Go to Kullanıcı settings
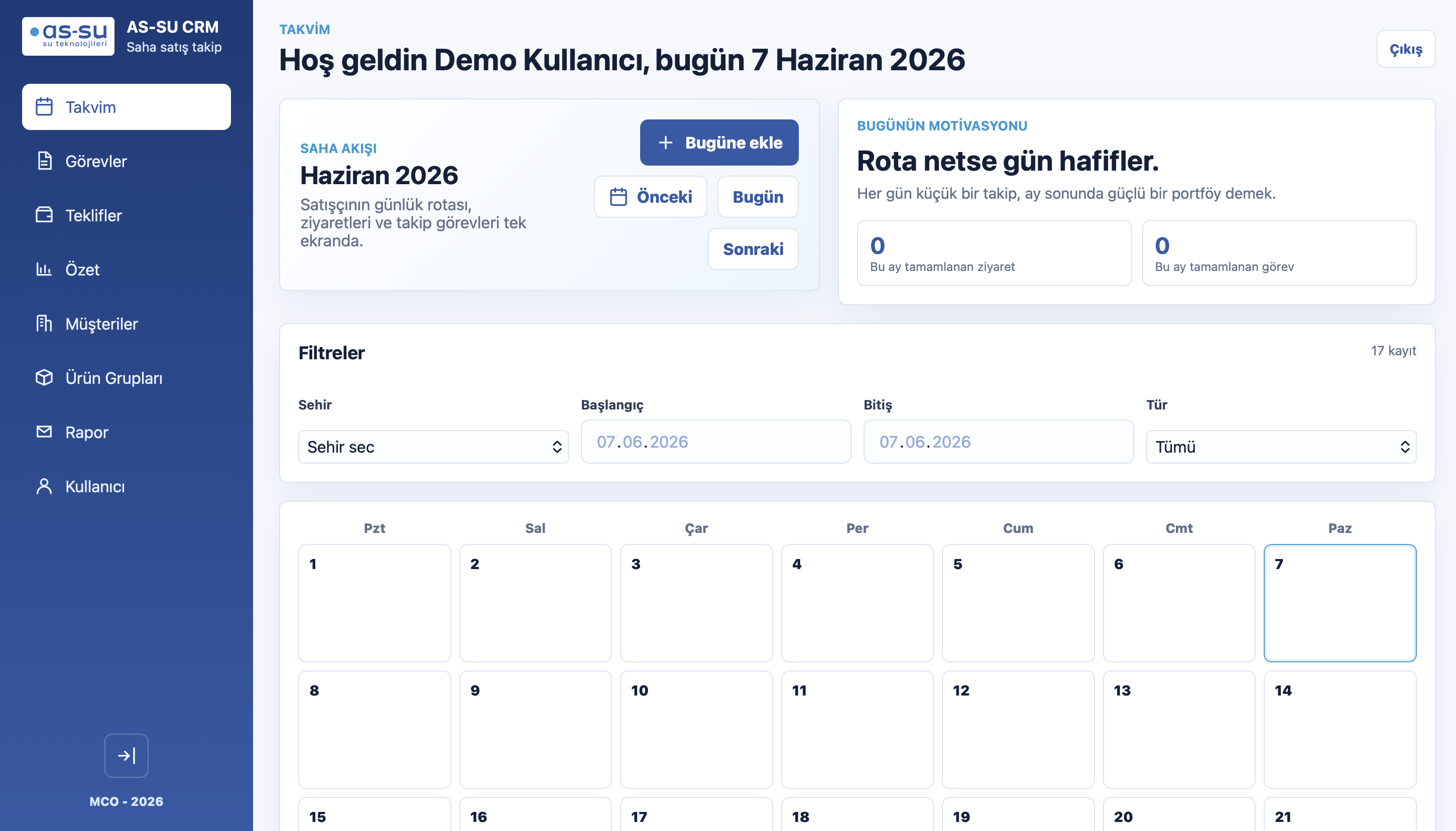The image size is (1456, 831). pyautogui.click(x=126, y=486)
